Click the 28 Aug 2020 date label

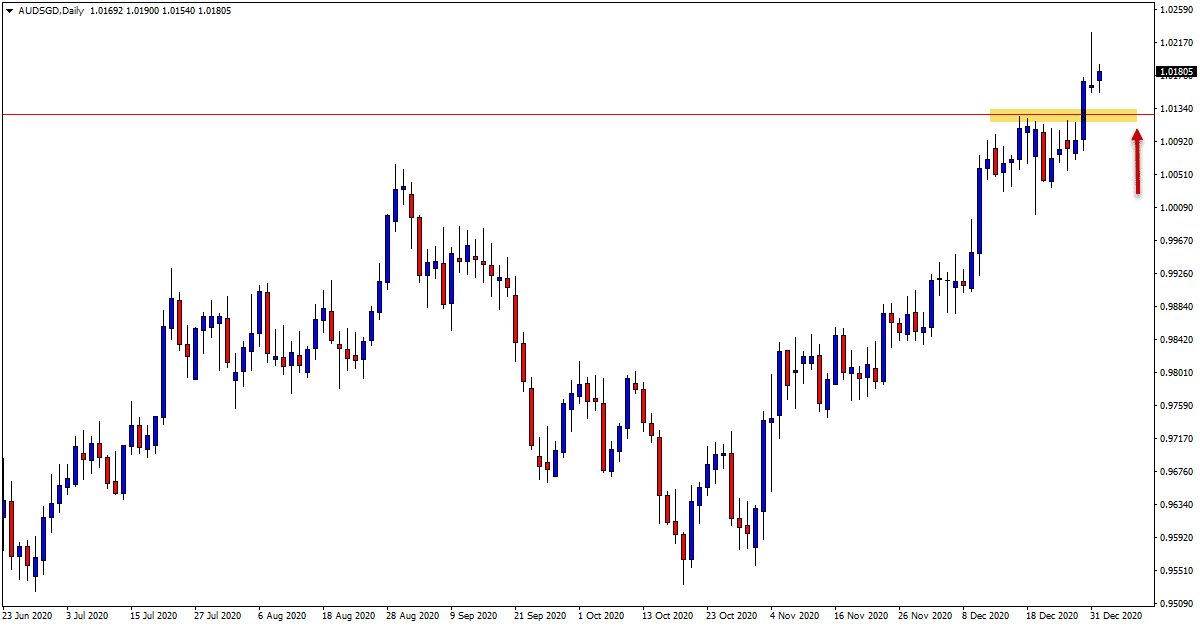(x=411, y=616)
